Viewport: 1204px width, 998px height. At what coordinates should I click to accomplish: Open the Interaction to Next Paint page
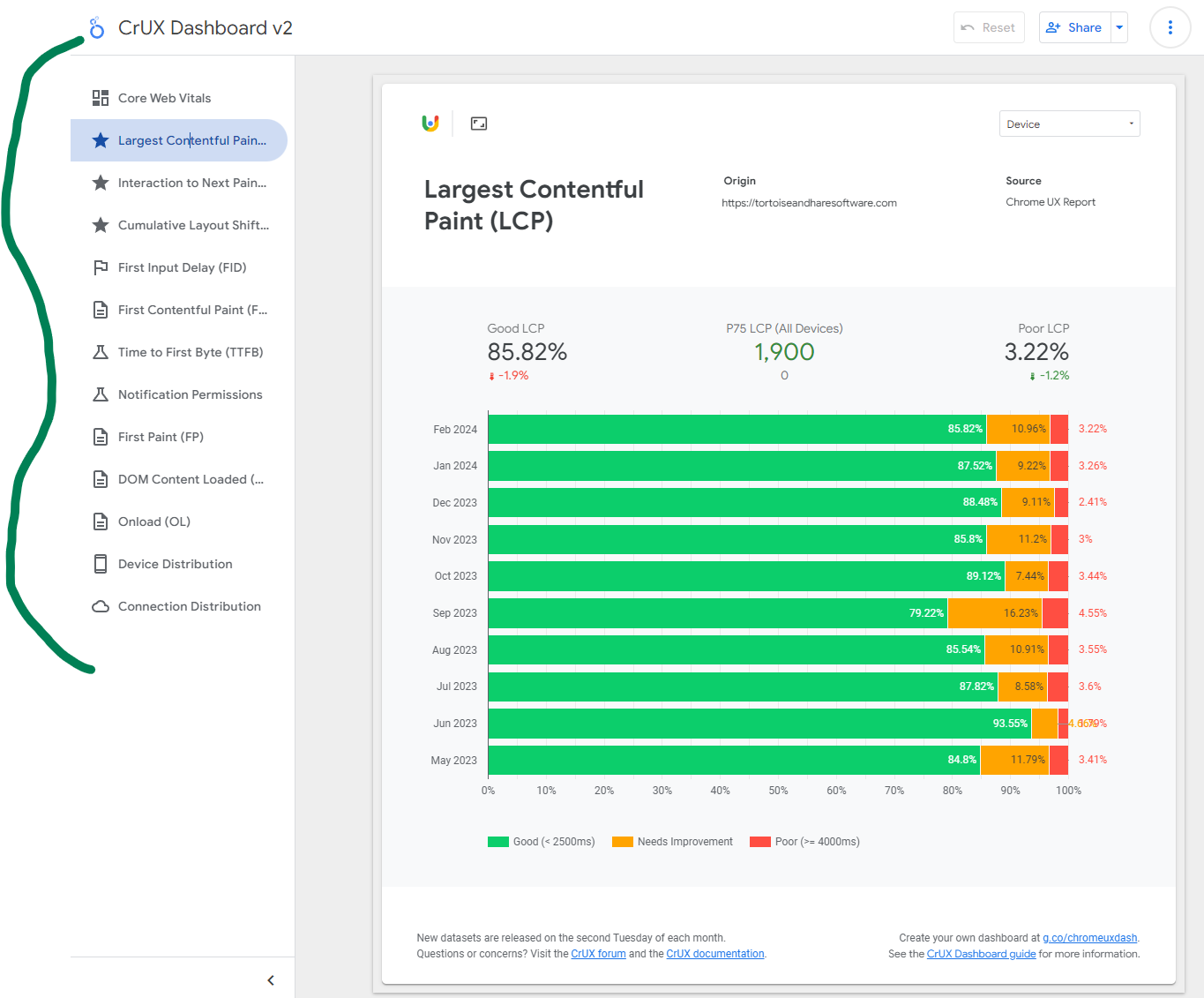click(x=191, y=183)
